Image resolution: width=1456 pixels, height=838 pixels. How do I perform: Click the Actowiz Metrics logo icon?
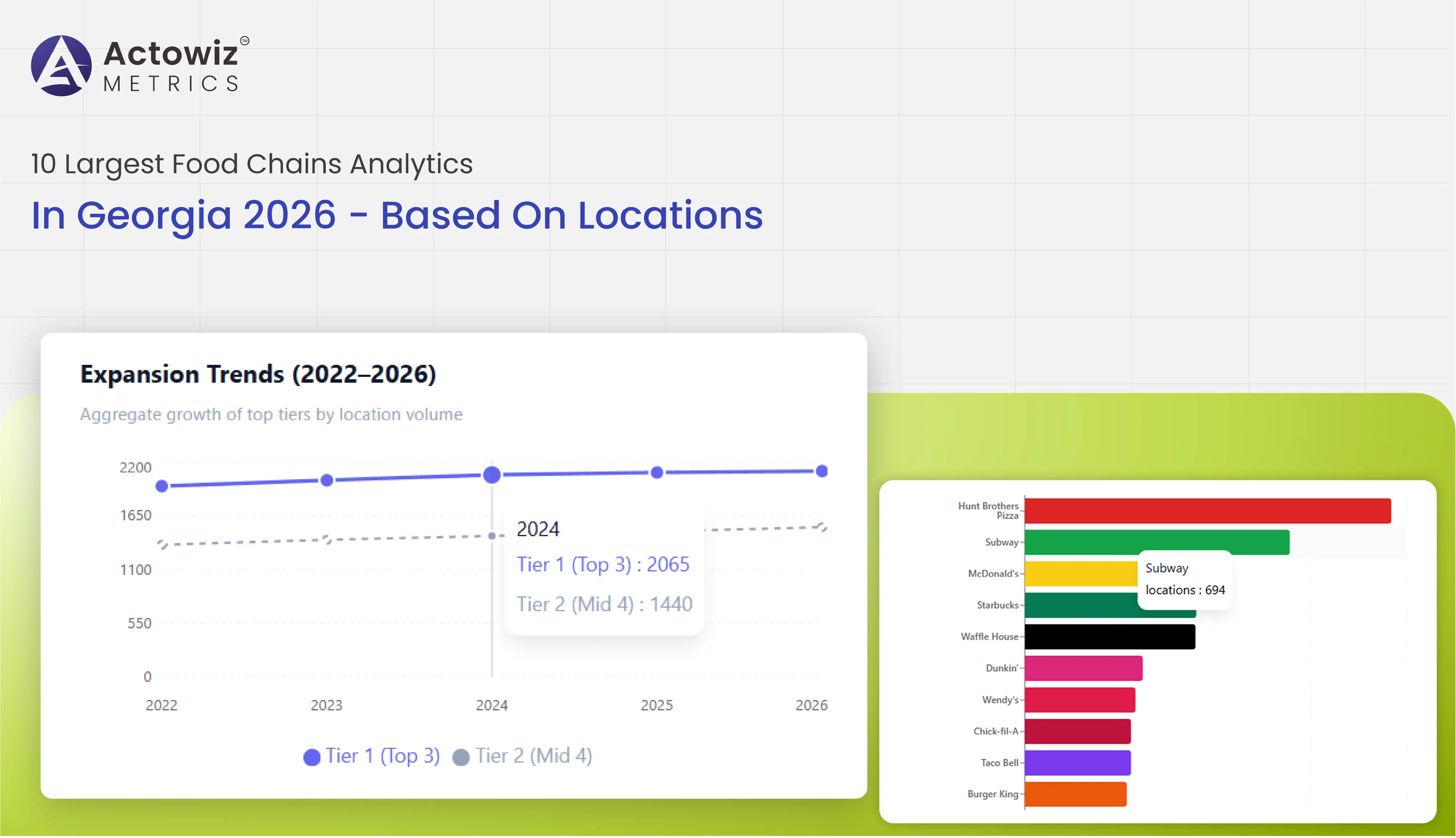pos(61,66)
